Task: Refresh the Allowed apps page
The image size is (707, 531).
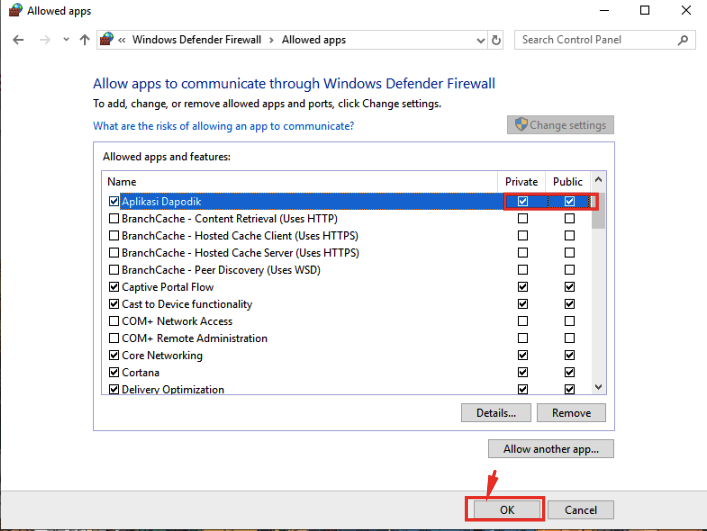Action: pyautogui.click(x=496, y=40)
